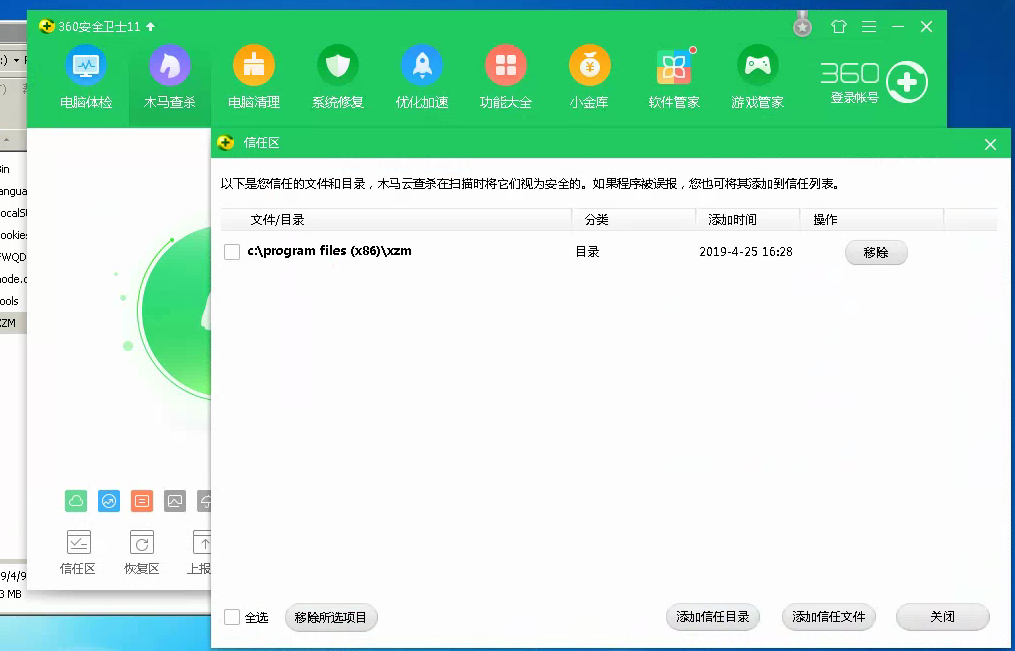The image size is (1015, 651).
Task: Click the 添加信任目录 button
Action: pyautogui.click(x=713, y=617)
